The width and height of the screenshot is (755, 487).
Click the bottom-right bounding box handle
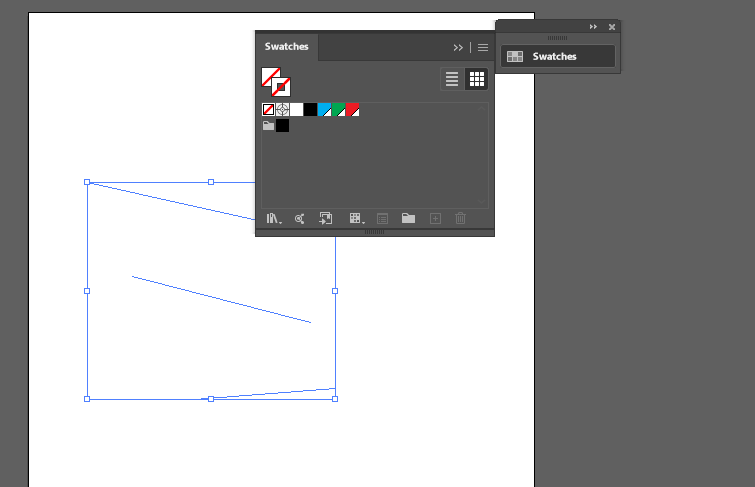(x=335, y=399)
